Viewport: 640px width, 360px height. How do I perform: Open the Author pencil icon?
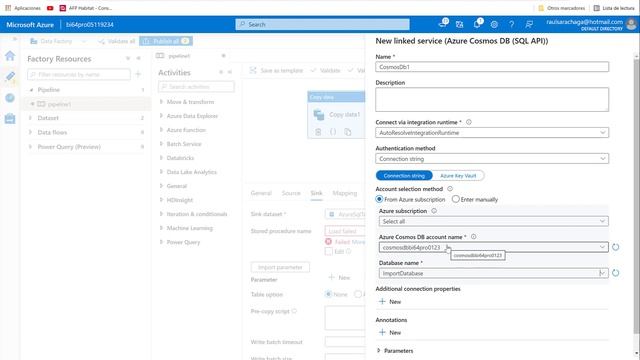pos(10,76)
